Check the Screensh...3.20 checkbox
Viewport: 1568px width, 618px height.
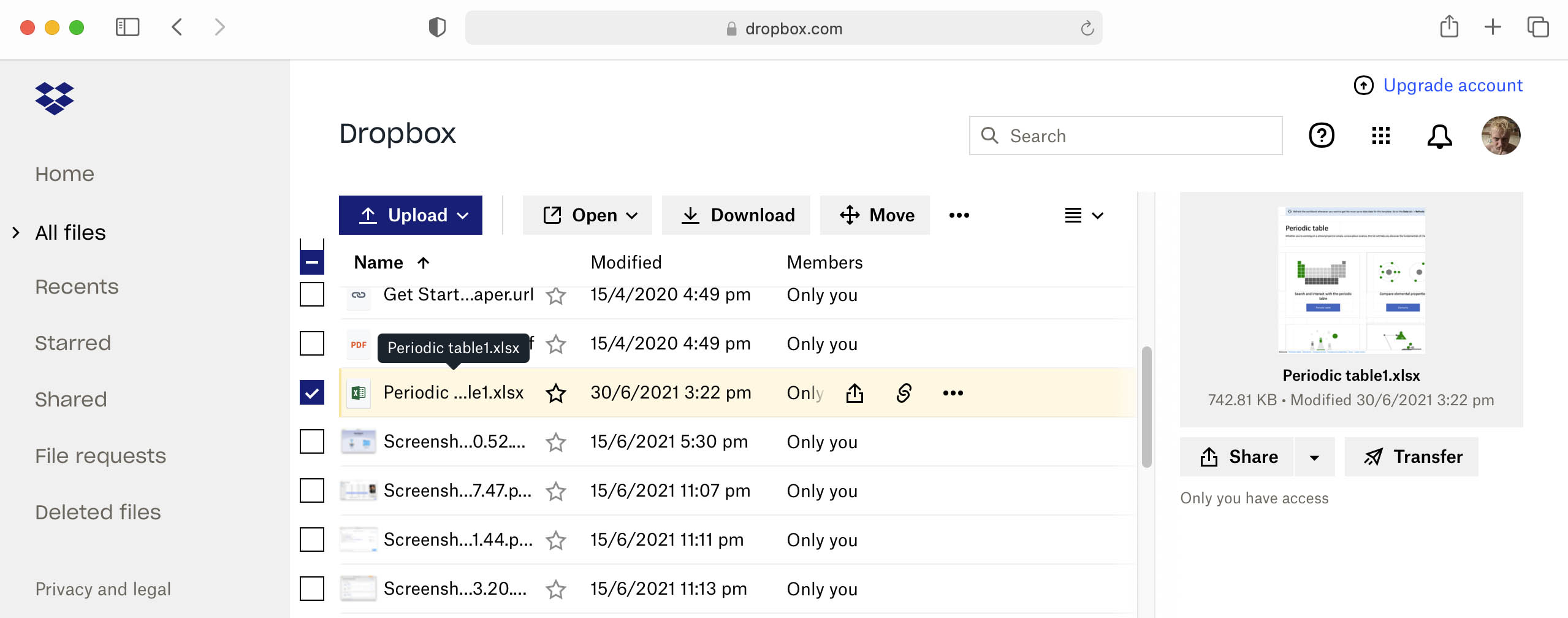[x=312, y=589]
